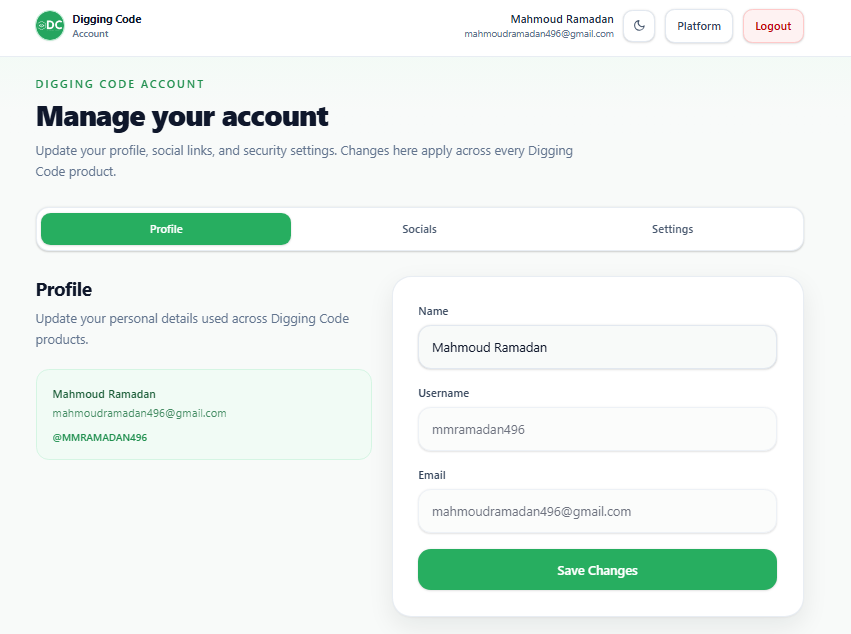
Task: Click the Mahmoud Ramadan name in header
Action: point(562,19)
